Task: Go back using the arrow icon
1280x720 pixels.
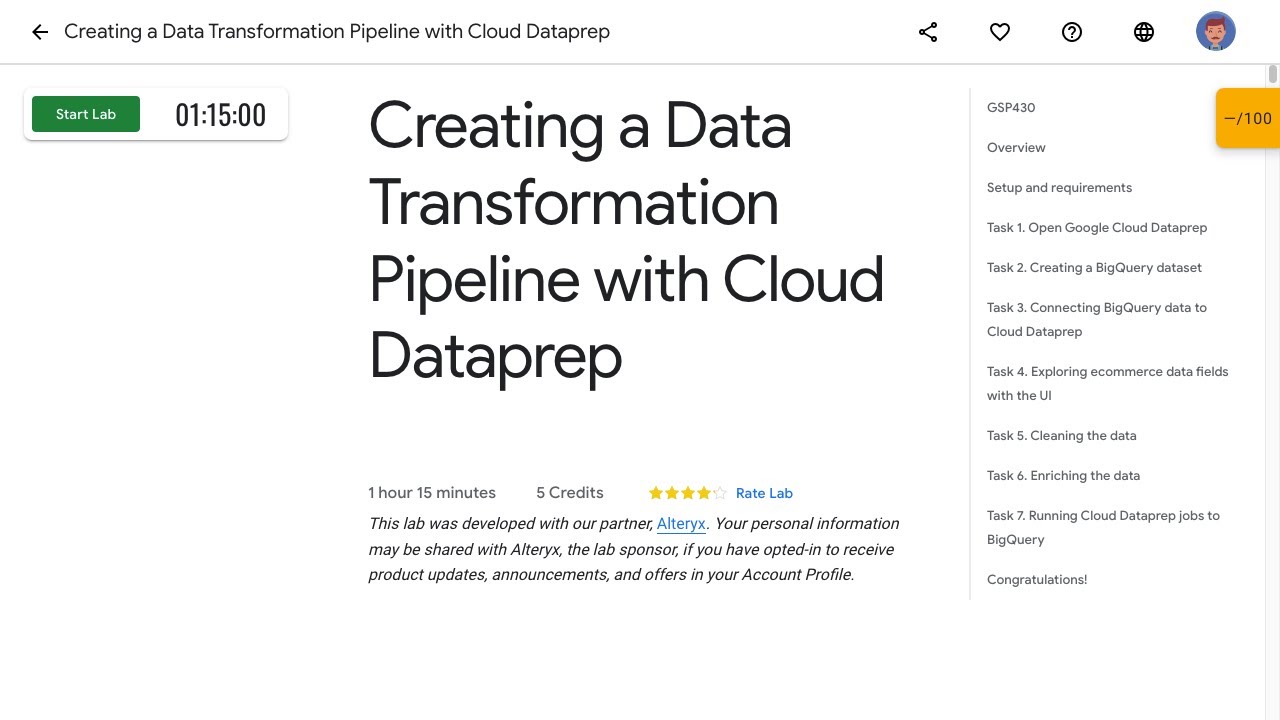Action: click(40, 32)
